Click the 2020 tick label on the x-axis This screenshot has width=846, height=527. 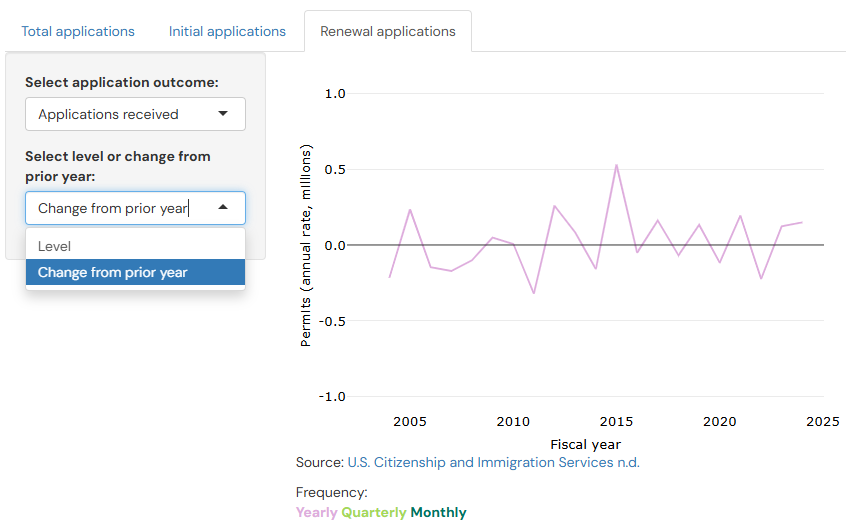719,422
